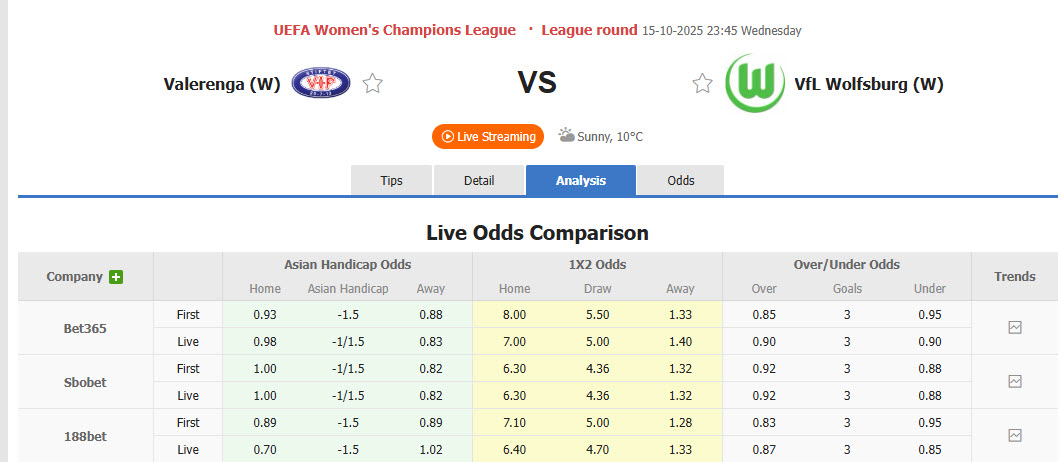Open the Sbobet trends chart icon
1061x462 pixels.
coord(1015,381)
